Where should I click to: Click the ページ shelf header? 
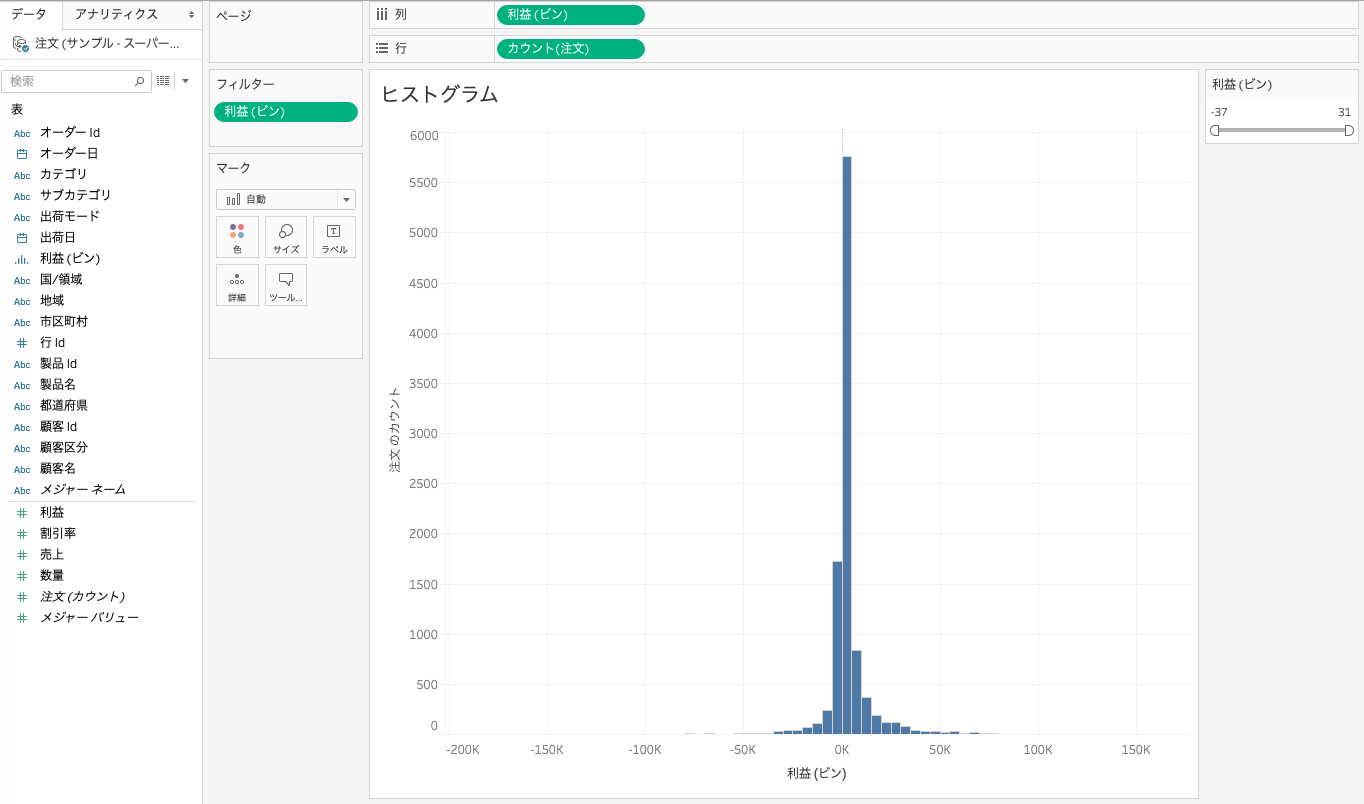[x=234, y=16]
